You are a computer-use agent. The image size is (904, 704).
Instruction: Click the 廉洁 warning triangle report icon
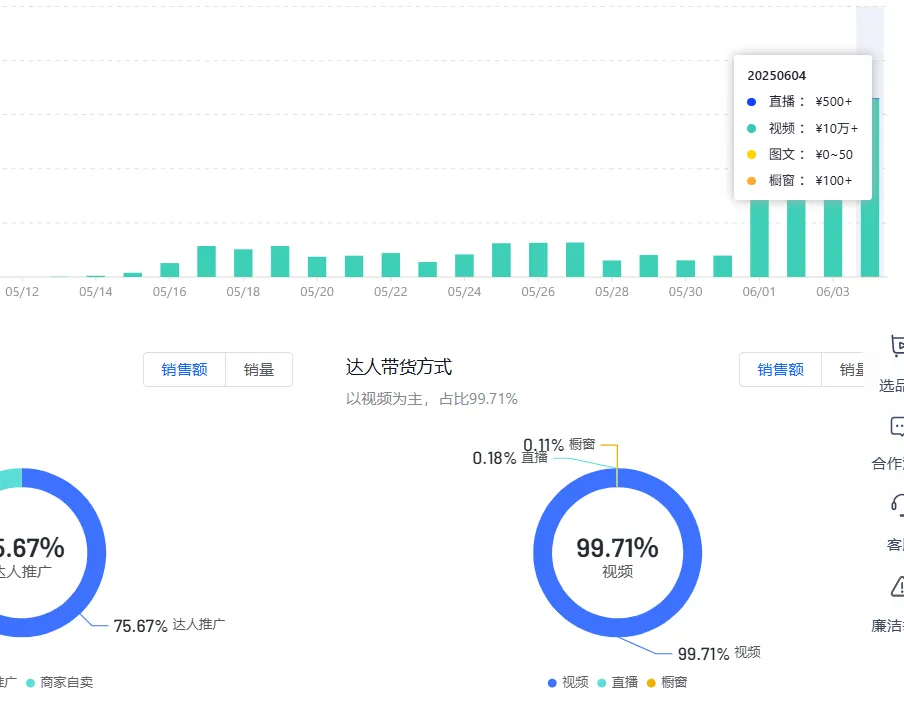tap(897, 588)
